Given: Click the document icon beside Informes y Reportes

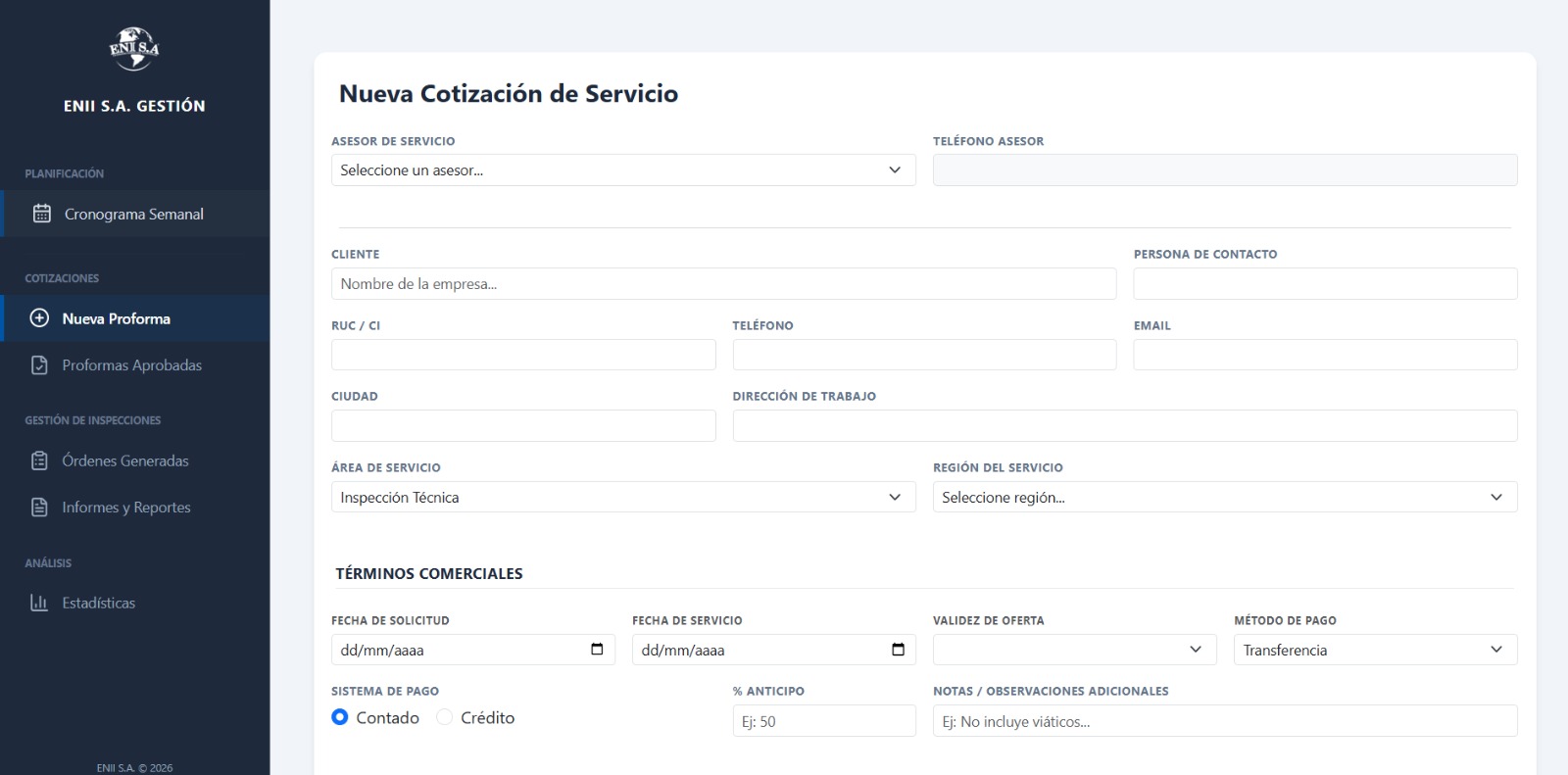Looking at the screenshot, I should click(x=39, y=508).
